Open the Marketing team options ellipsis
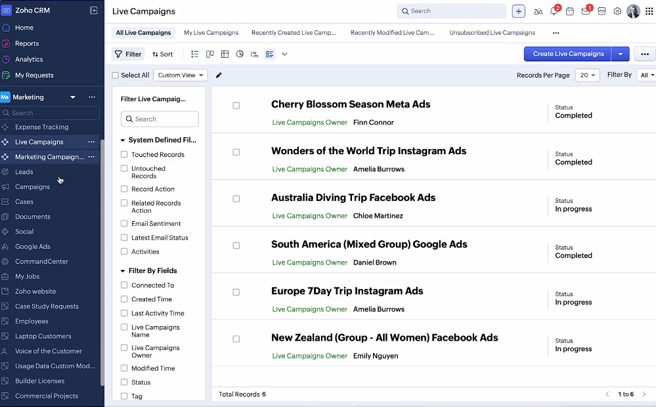The height and width of the screenshot is (407, 656). [92, 97]
